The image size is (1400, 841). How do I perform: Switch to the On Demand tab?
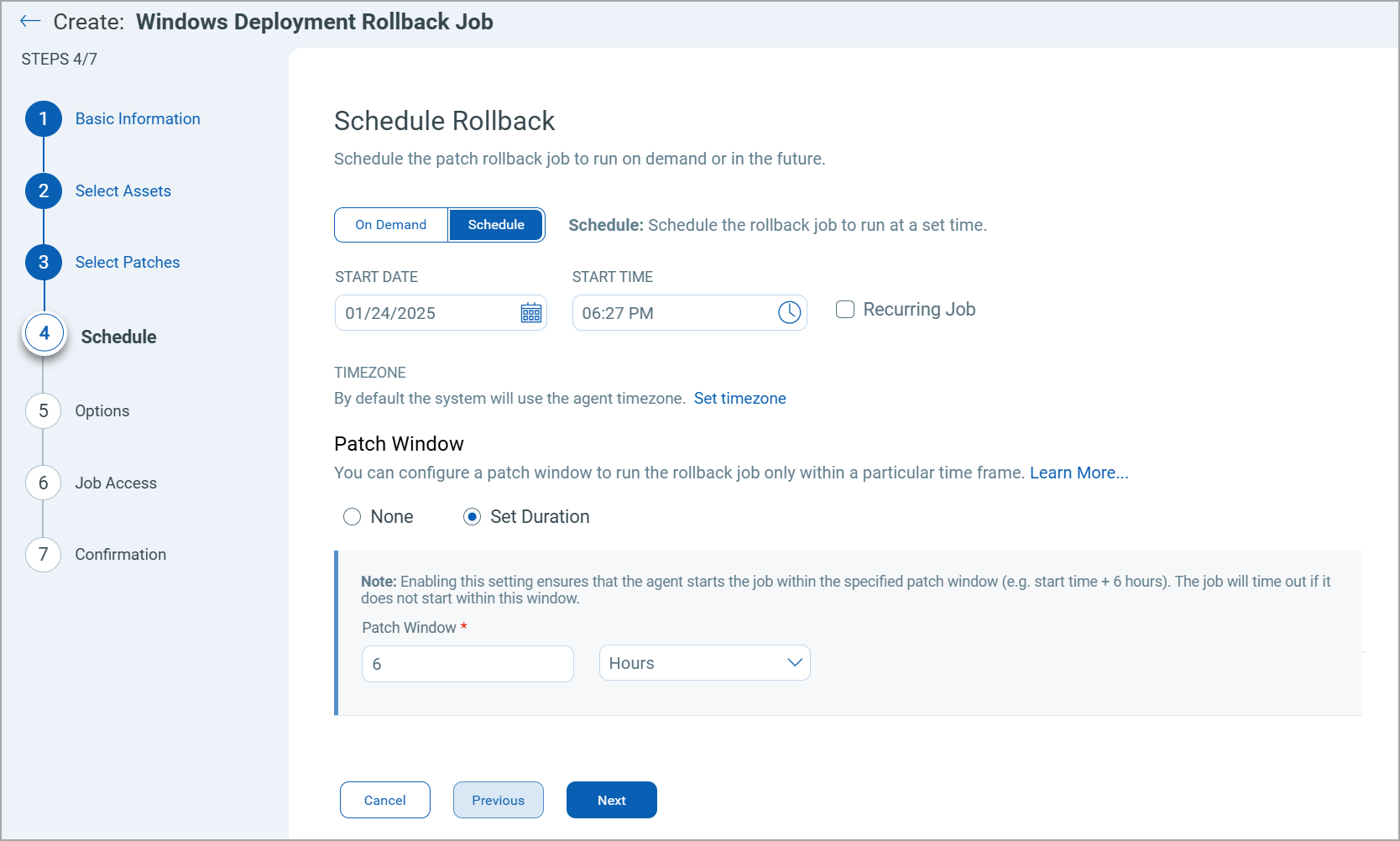click(390, 224)
